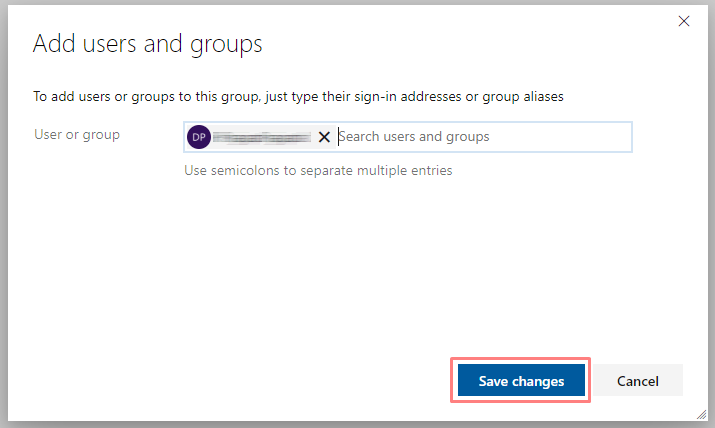Image resolution: width=715 pixels, height=428 pixels.
Task: Close the Add users and groups dialog
Action: pos(684,21)
